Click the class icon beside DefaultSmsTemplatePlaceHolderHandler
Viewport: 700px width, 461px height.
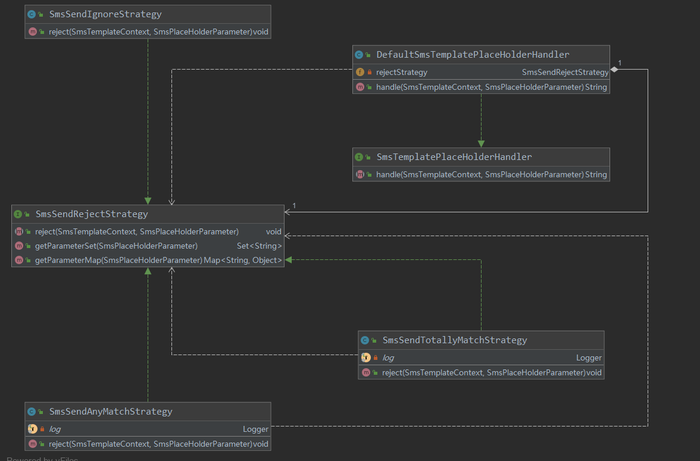pyautogui.click(x=359, y=55)
